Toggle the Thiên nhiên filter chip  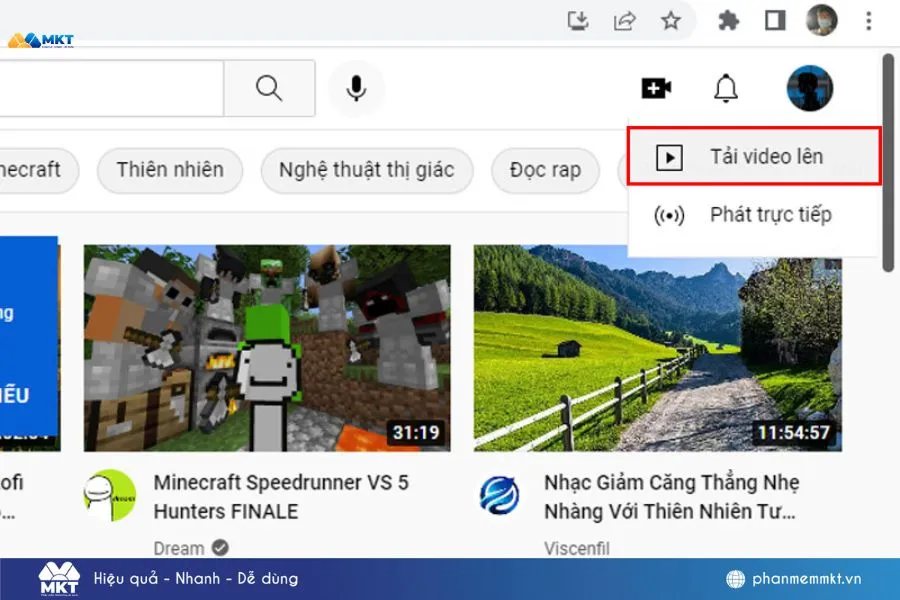(170, 170)
